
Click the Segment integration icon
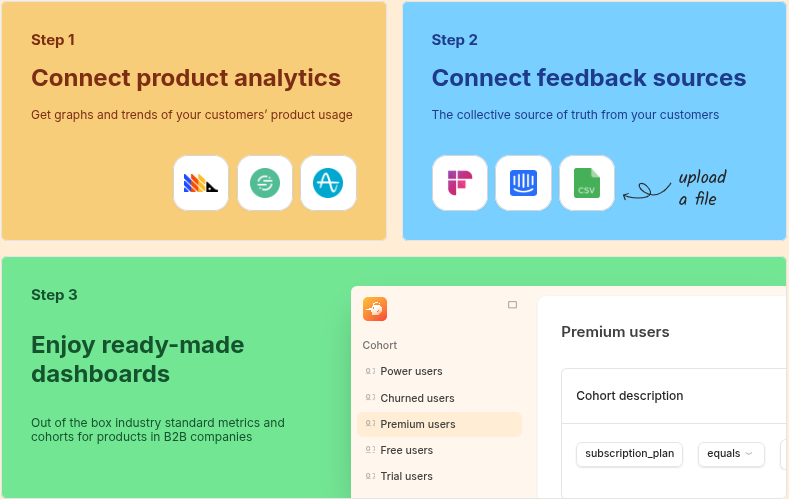coord(265,183)
